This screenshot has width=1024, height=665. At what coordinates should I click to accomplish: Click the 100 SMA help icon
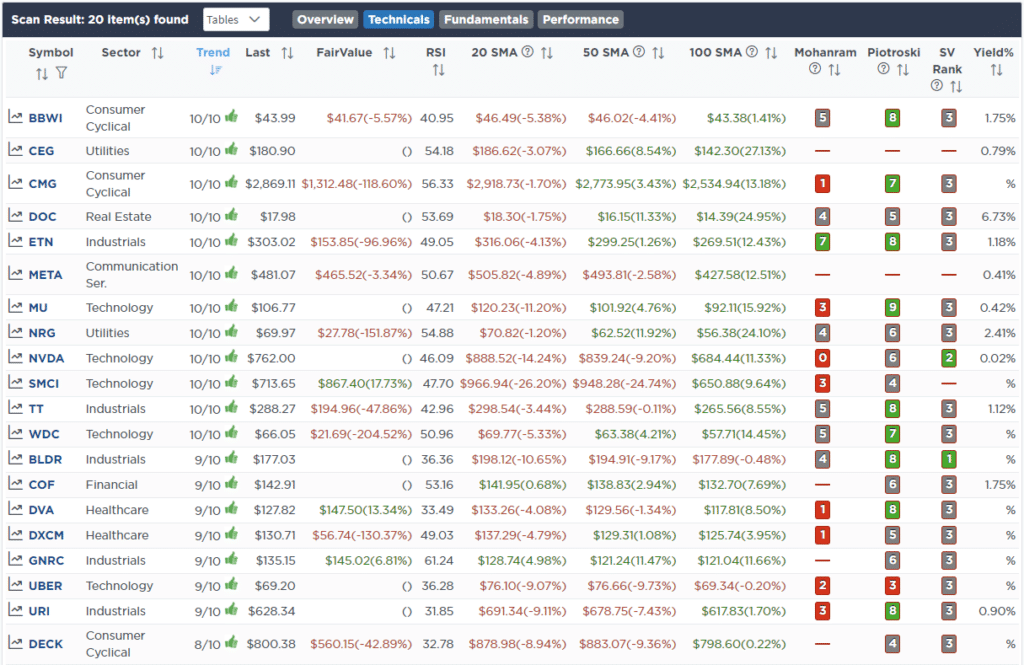coord(752,52)
